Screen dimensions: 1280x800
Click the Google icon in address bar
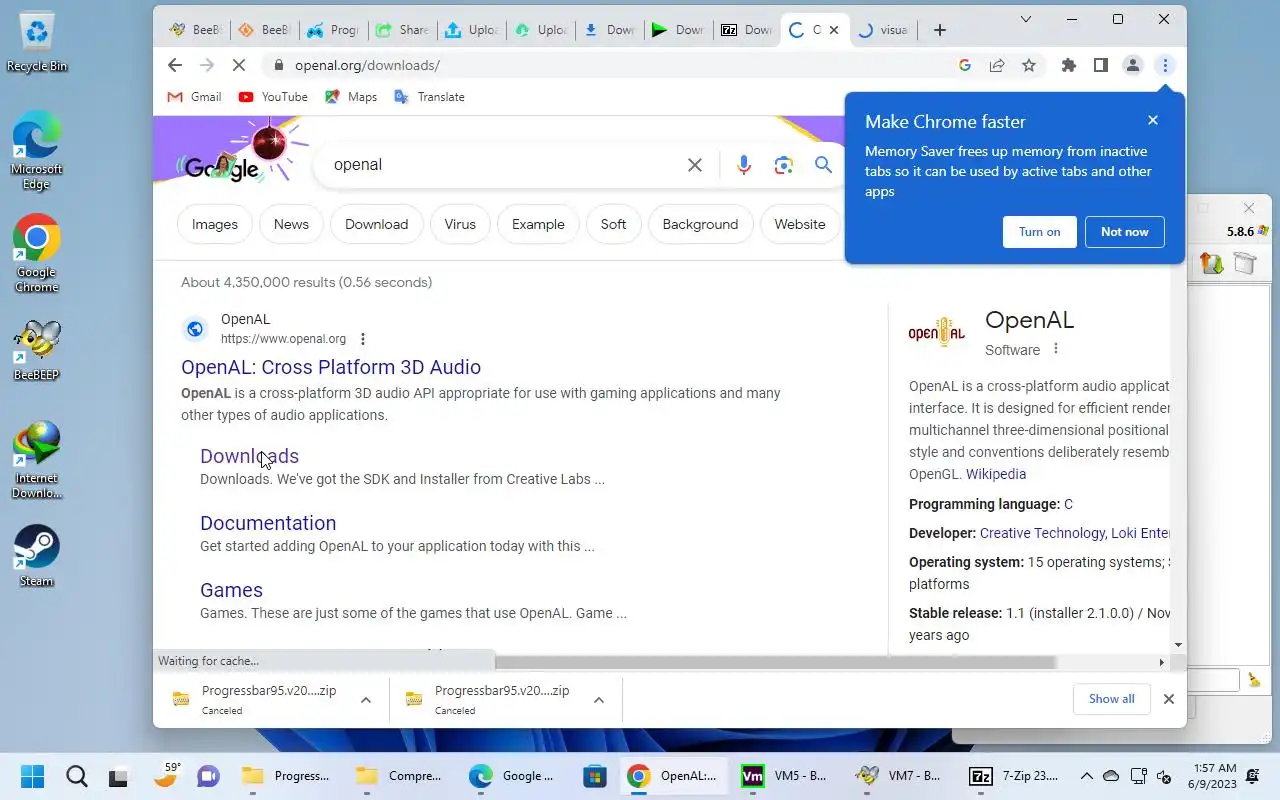(965, 65)
